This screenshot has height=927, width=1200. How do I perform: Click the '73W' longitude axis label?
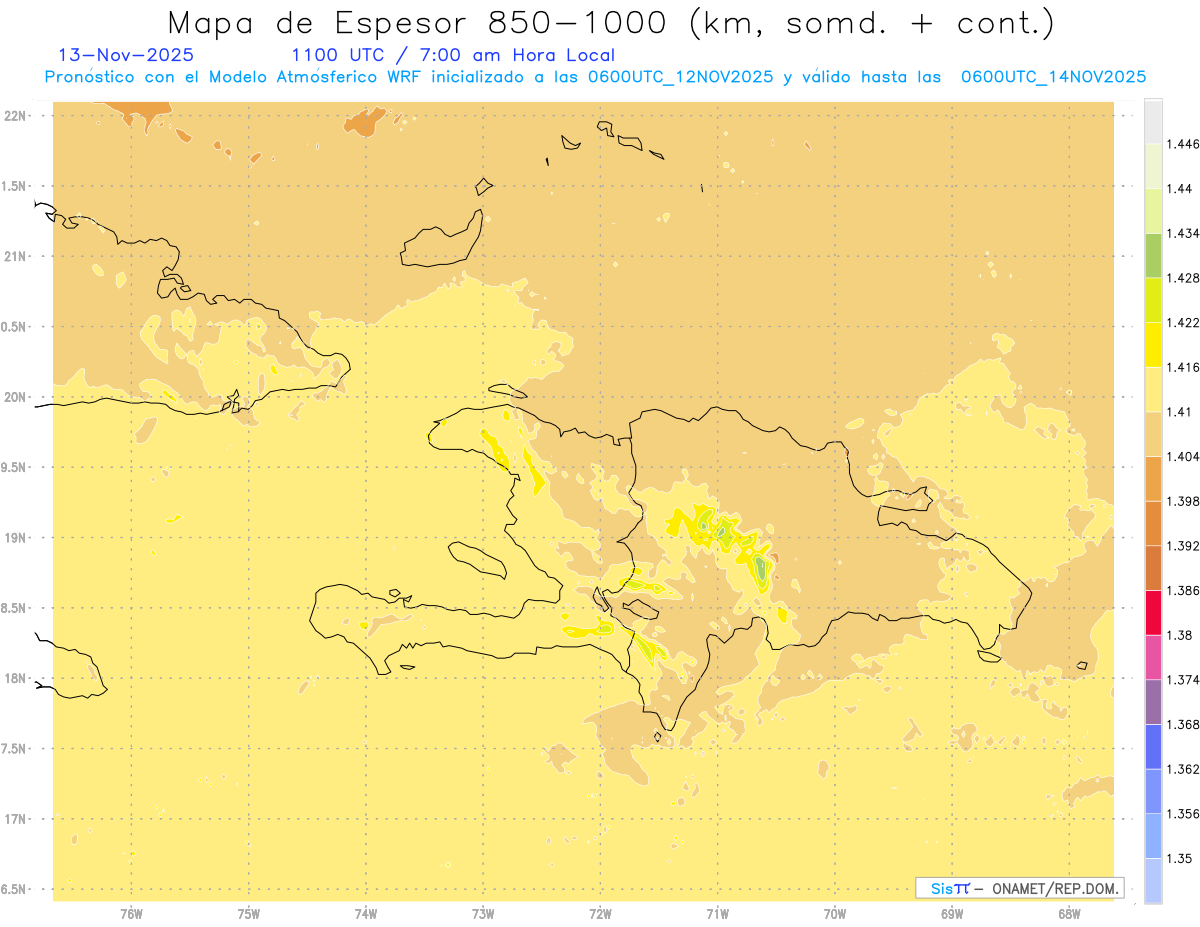[483, 915]
